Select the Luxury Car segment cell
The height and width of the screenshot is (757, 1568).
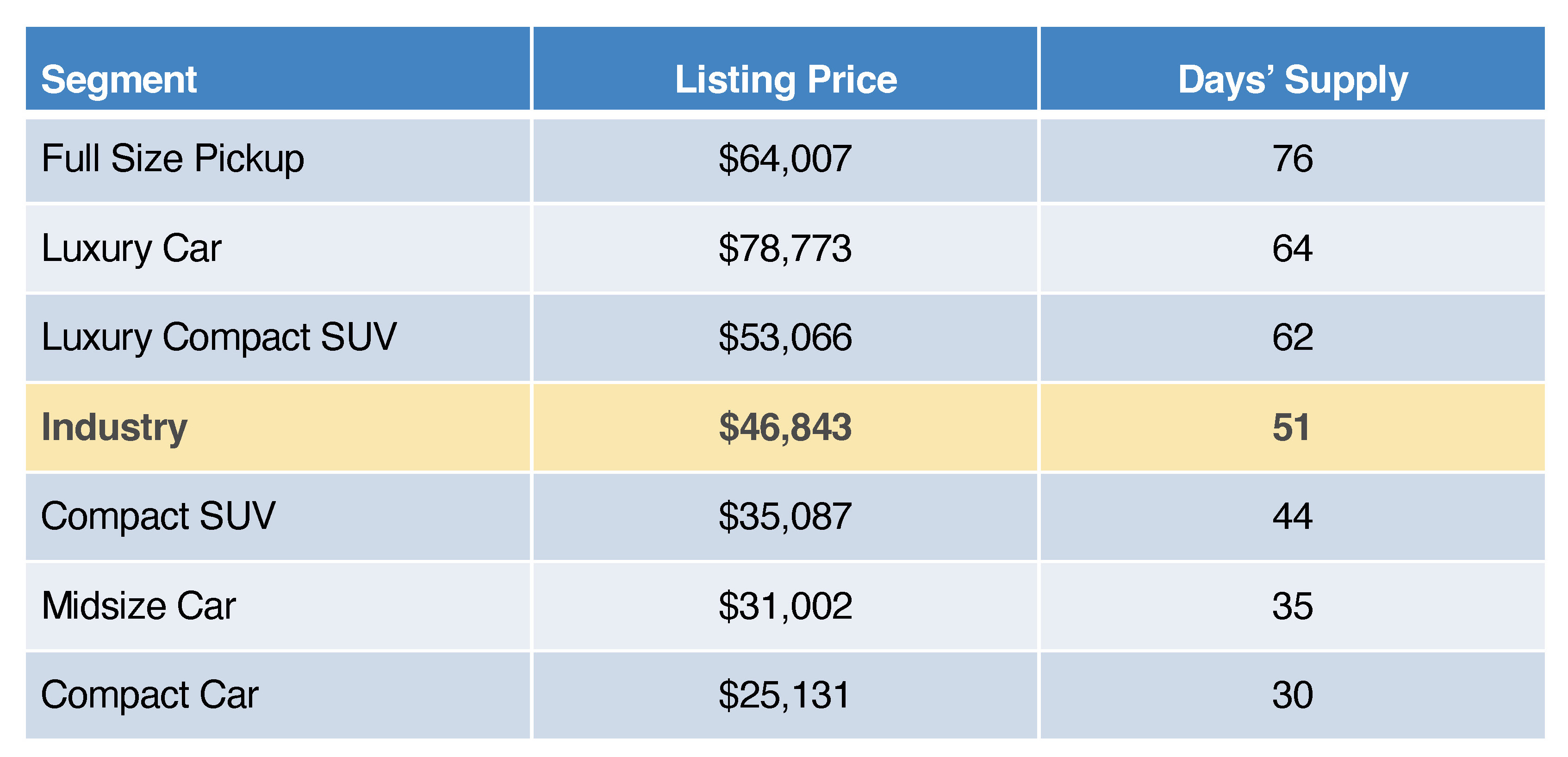[x=131, y=248]
